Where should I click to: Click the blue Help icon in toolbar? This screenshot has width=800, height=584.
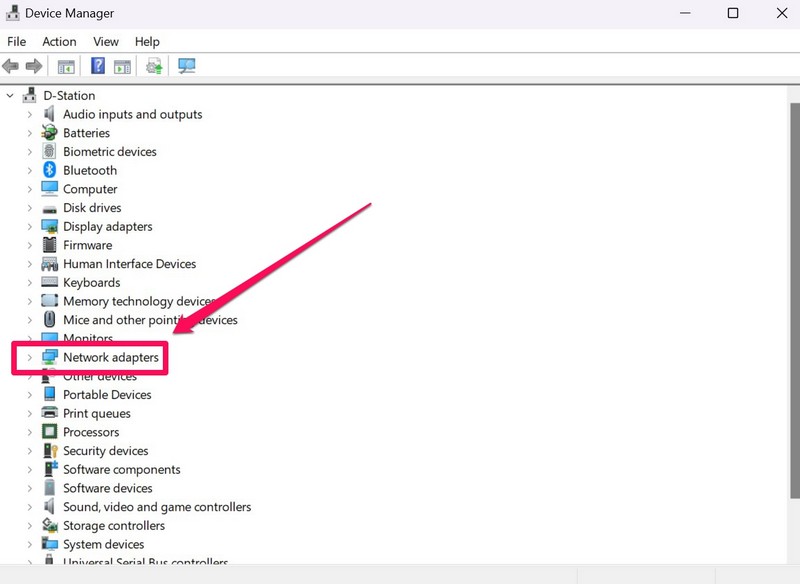(x=98, y=66)
